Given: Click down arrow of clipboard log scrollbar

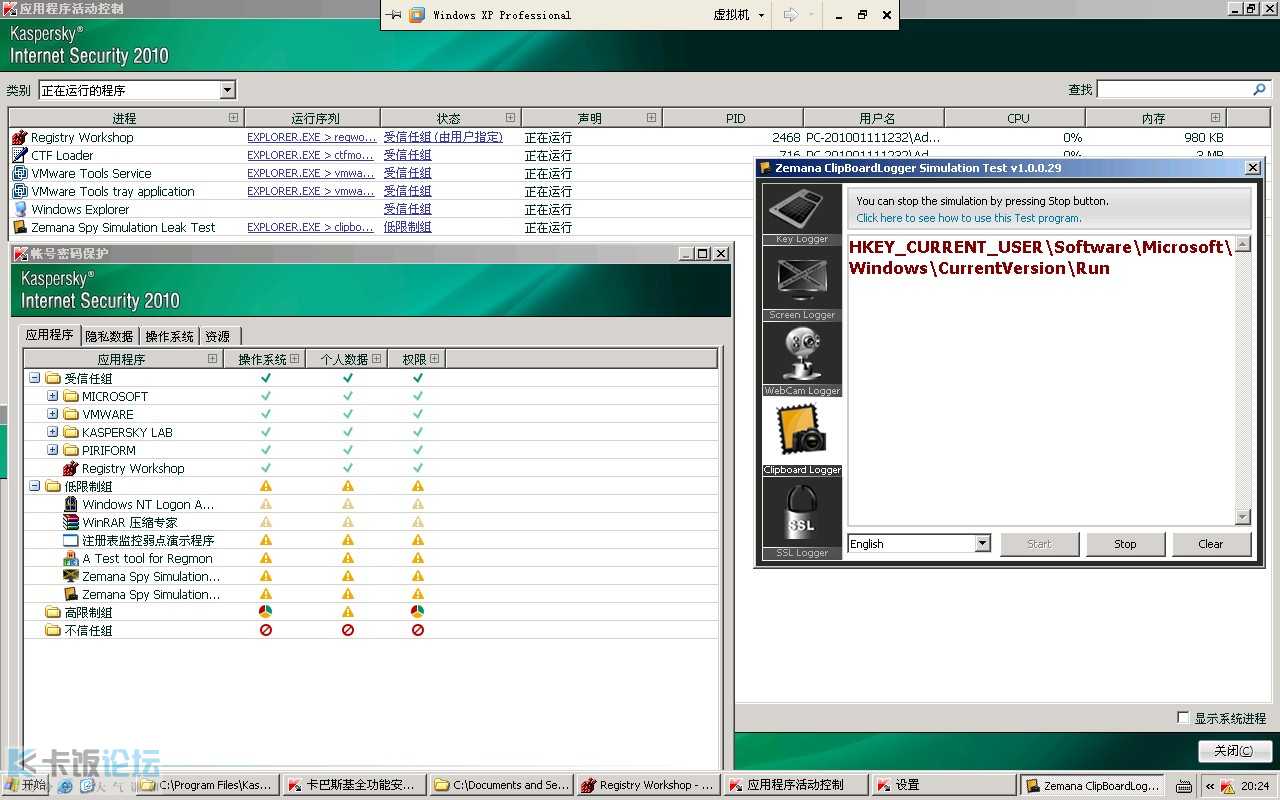Looking at the screenshot, I should coord(1243,517).
